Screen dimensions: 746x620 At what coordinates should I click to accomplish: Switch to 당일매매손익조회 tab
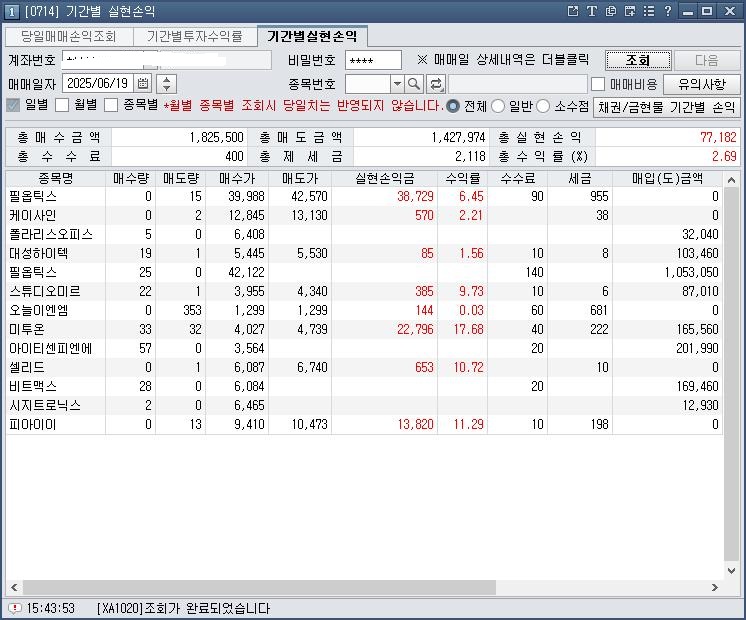tap(69, 36)
